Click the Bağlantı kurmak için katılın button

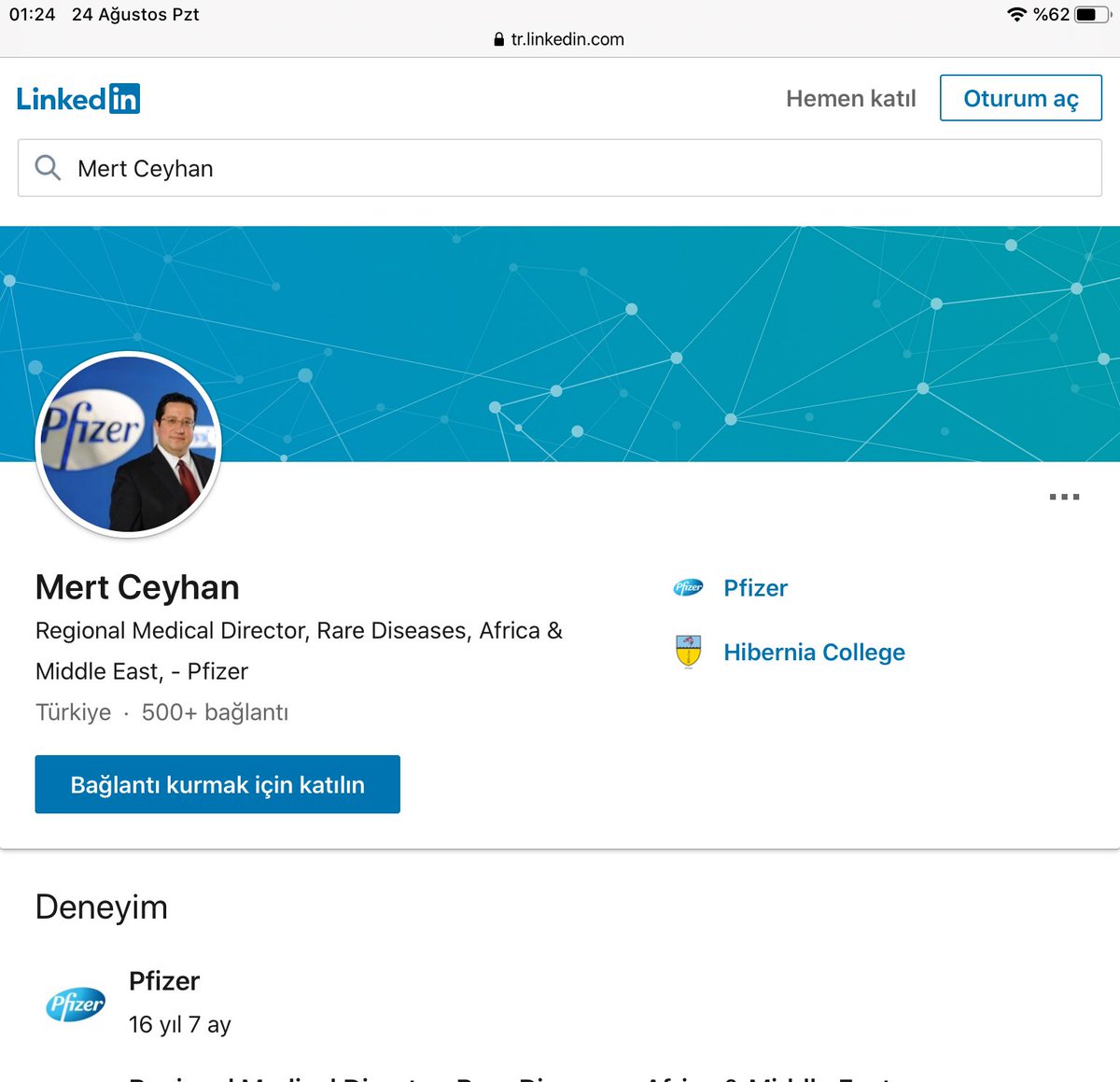click(x=217, y=784)
